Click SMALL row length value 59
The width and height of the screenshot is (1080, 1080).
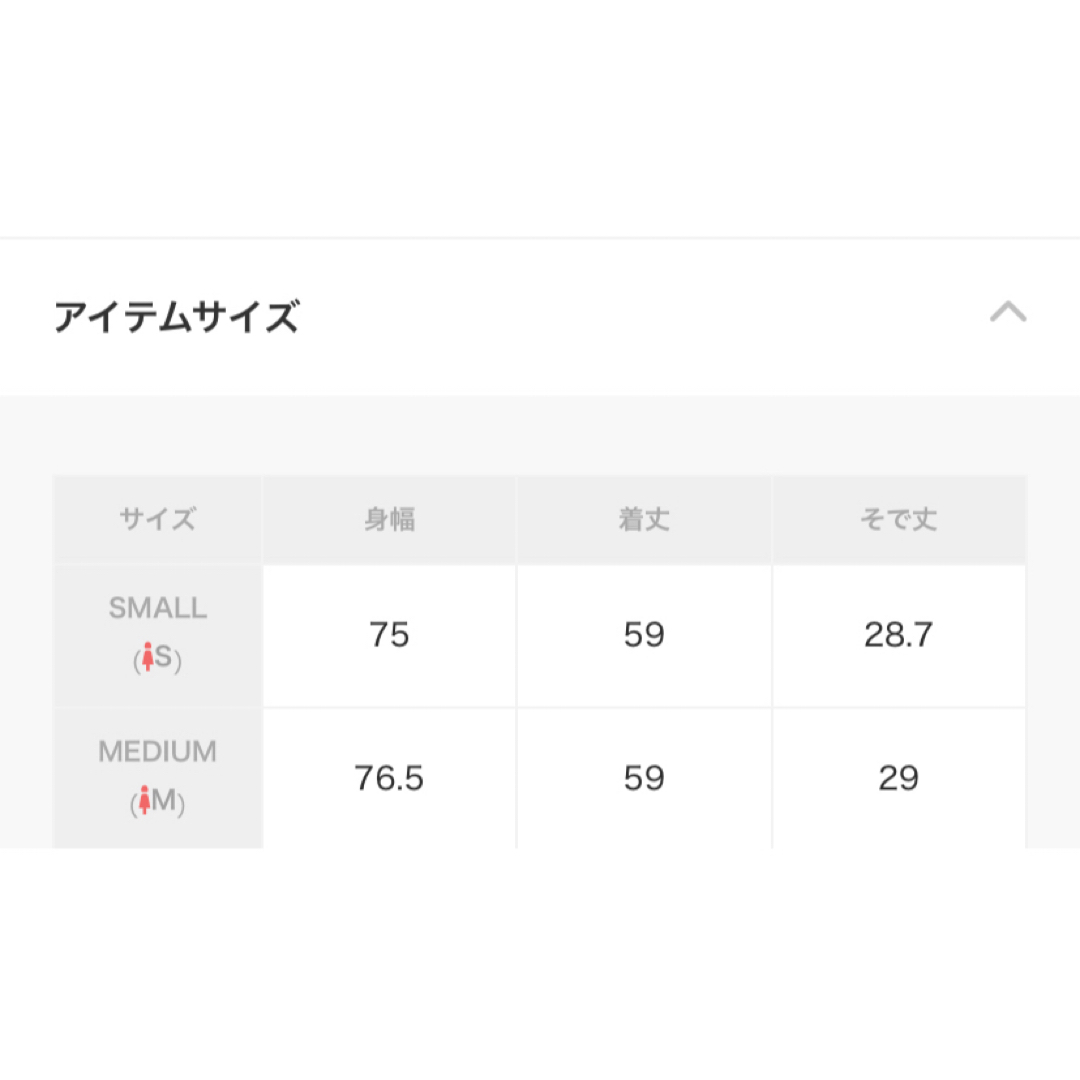click(x=644, y=636)
